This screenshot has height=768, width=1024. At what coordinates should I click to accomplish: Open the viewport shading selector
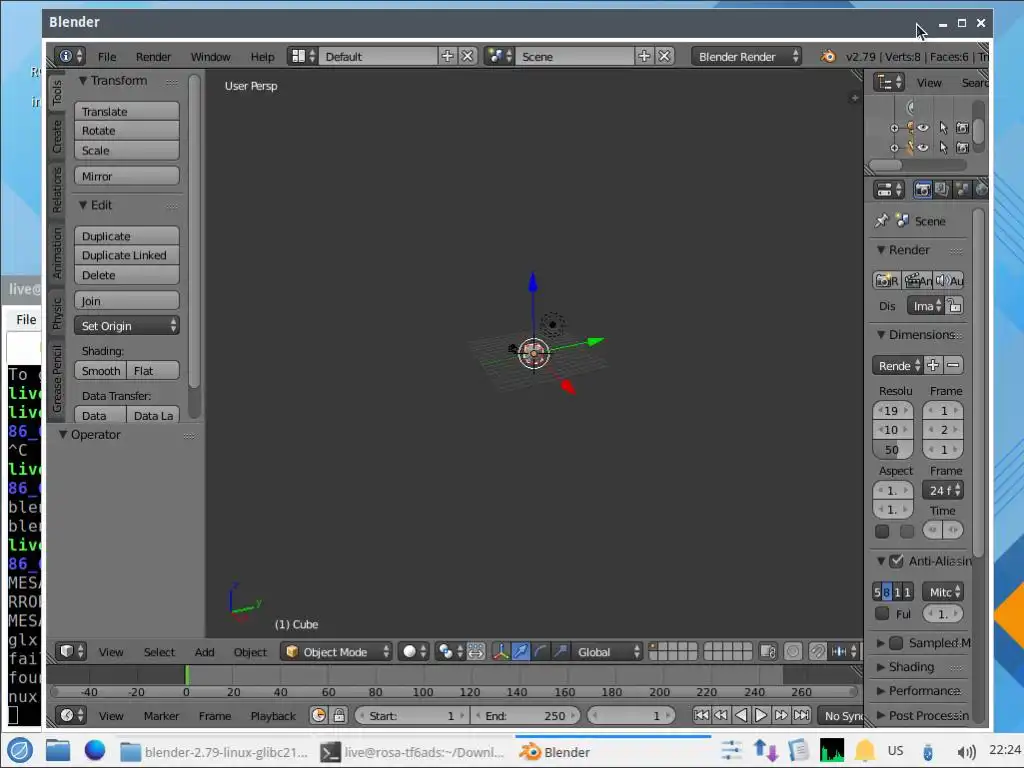(x=414, y=651)
